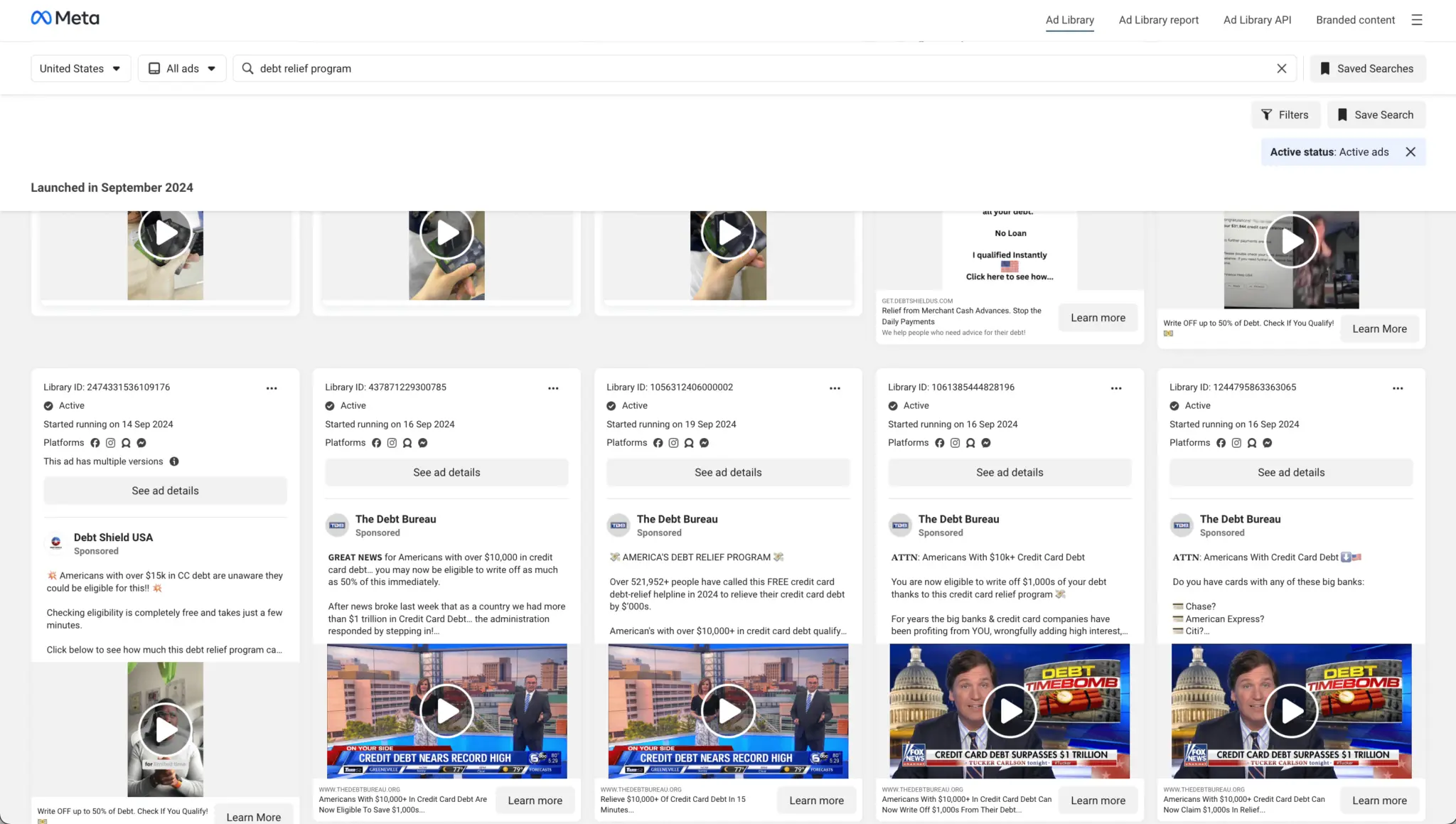1456x824 pixels.
Task: Open three-dot menu for Library ID 437871229300785
Action: click(x=553, y=388)
